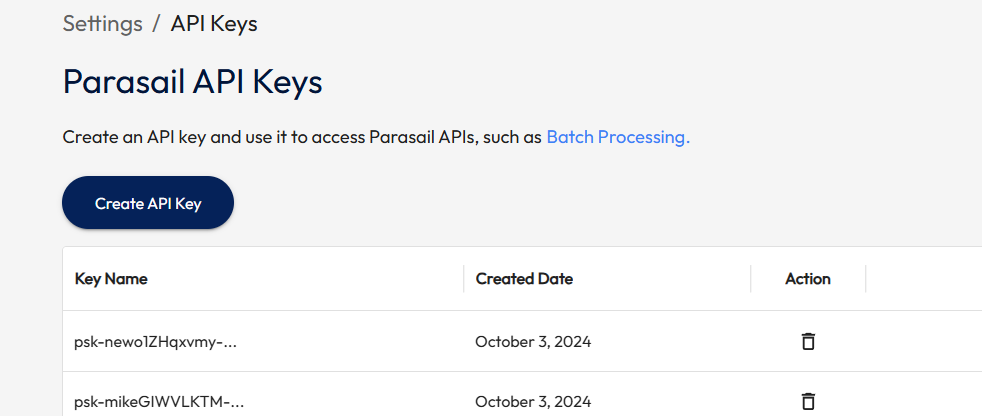The image size is (982, 416).
Task: Sort by the Created Date column header
Action: (x=524, y=279)
